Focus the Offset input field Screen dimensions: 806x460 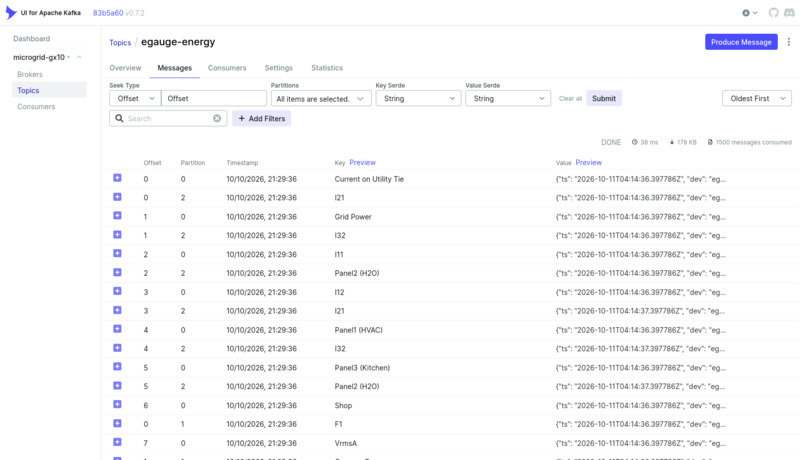point(214,98)
